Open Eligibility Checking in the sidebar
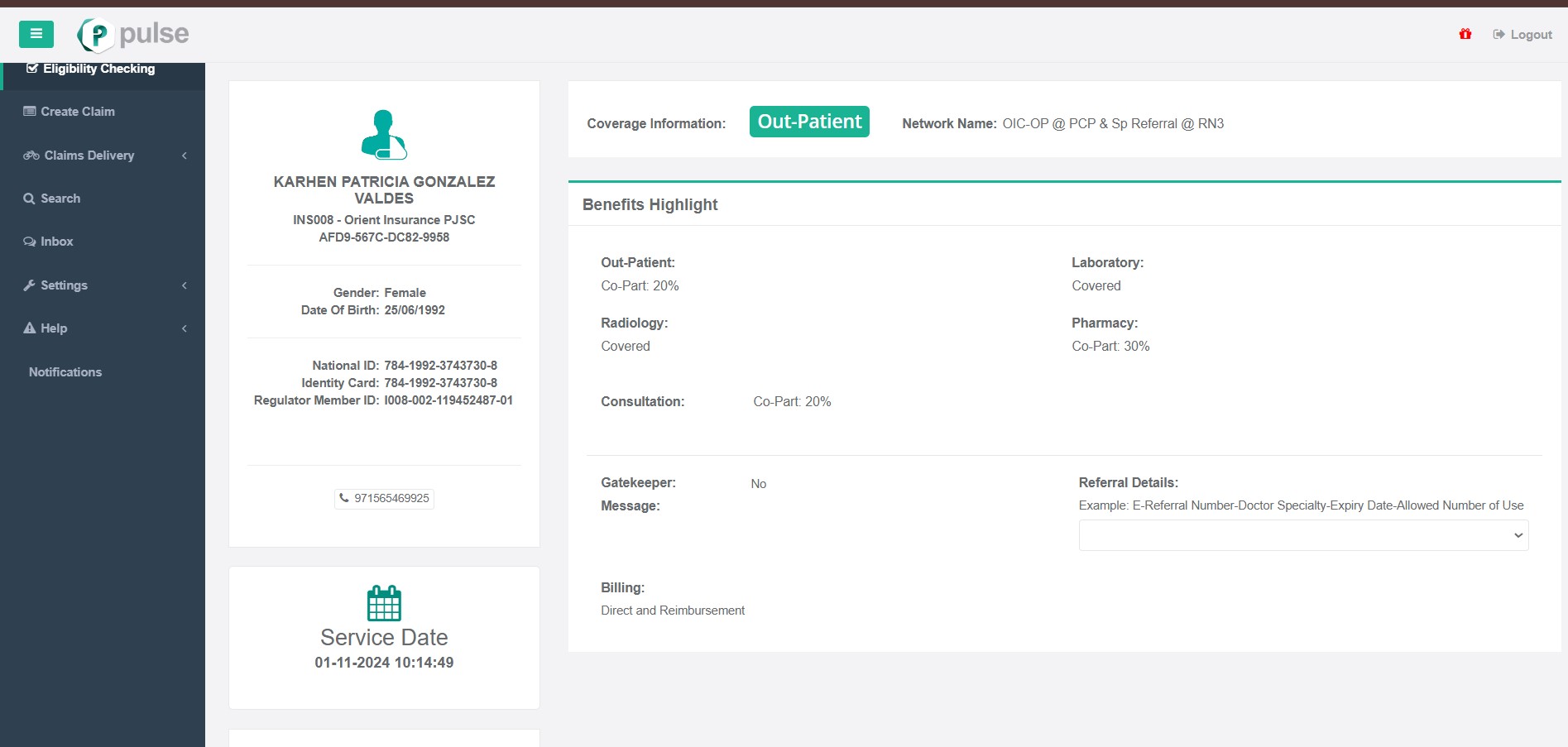 [98, 69]
